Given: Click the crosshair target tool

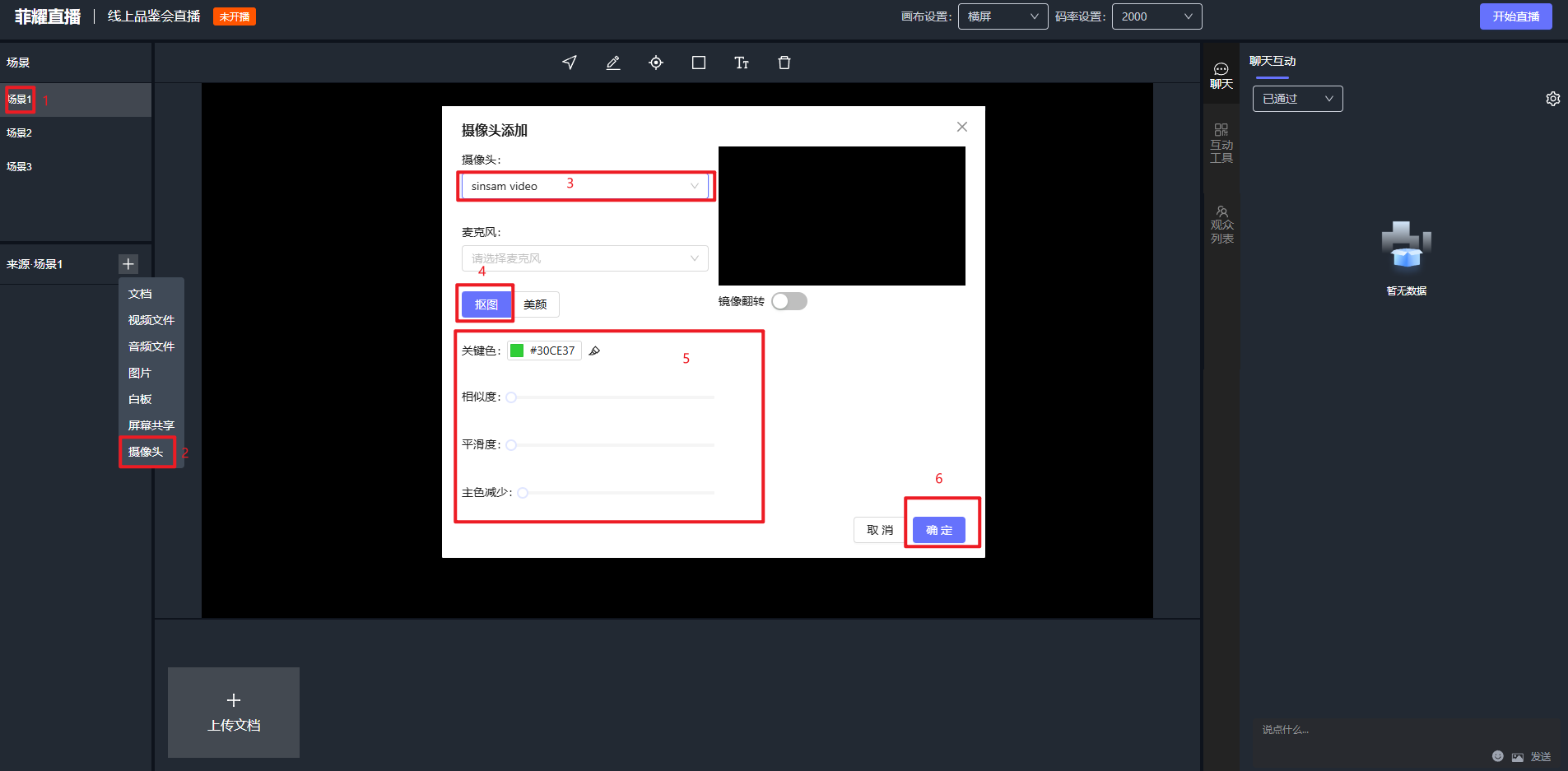Looking at the screenshot, I should tap(656, 63).
